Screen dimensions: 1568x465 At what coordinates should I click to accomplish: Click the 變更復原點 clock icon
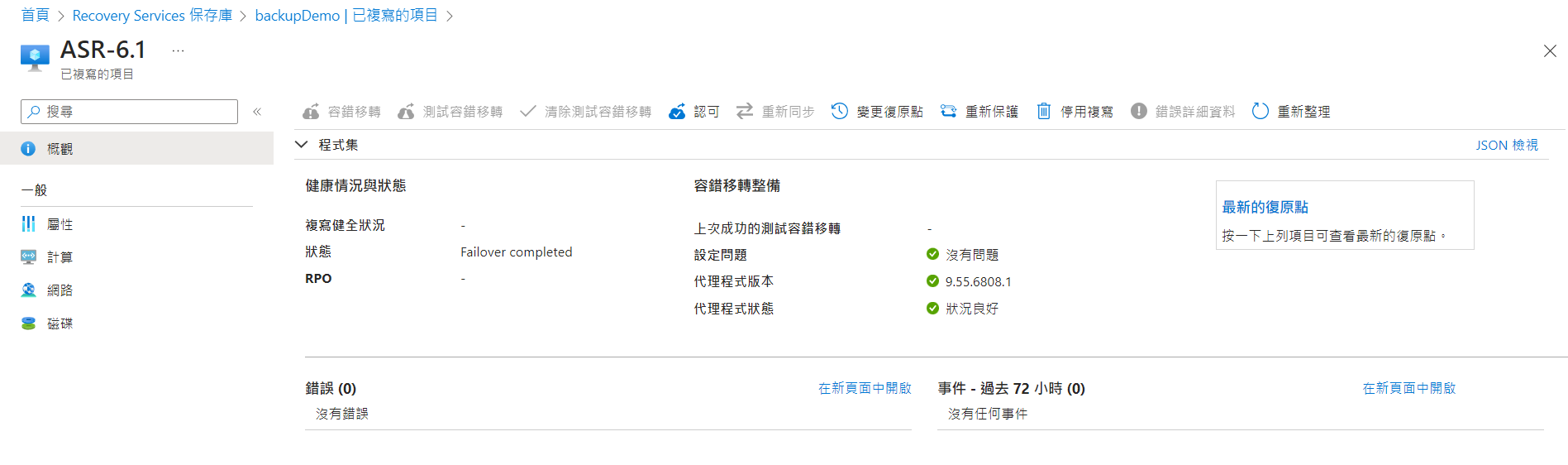[x=840, y=111]
